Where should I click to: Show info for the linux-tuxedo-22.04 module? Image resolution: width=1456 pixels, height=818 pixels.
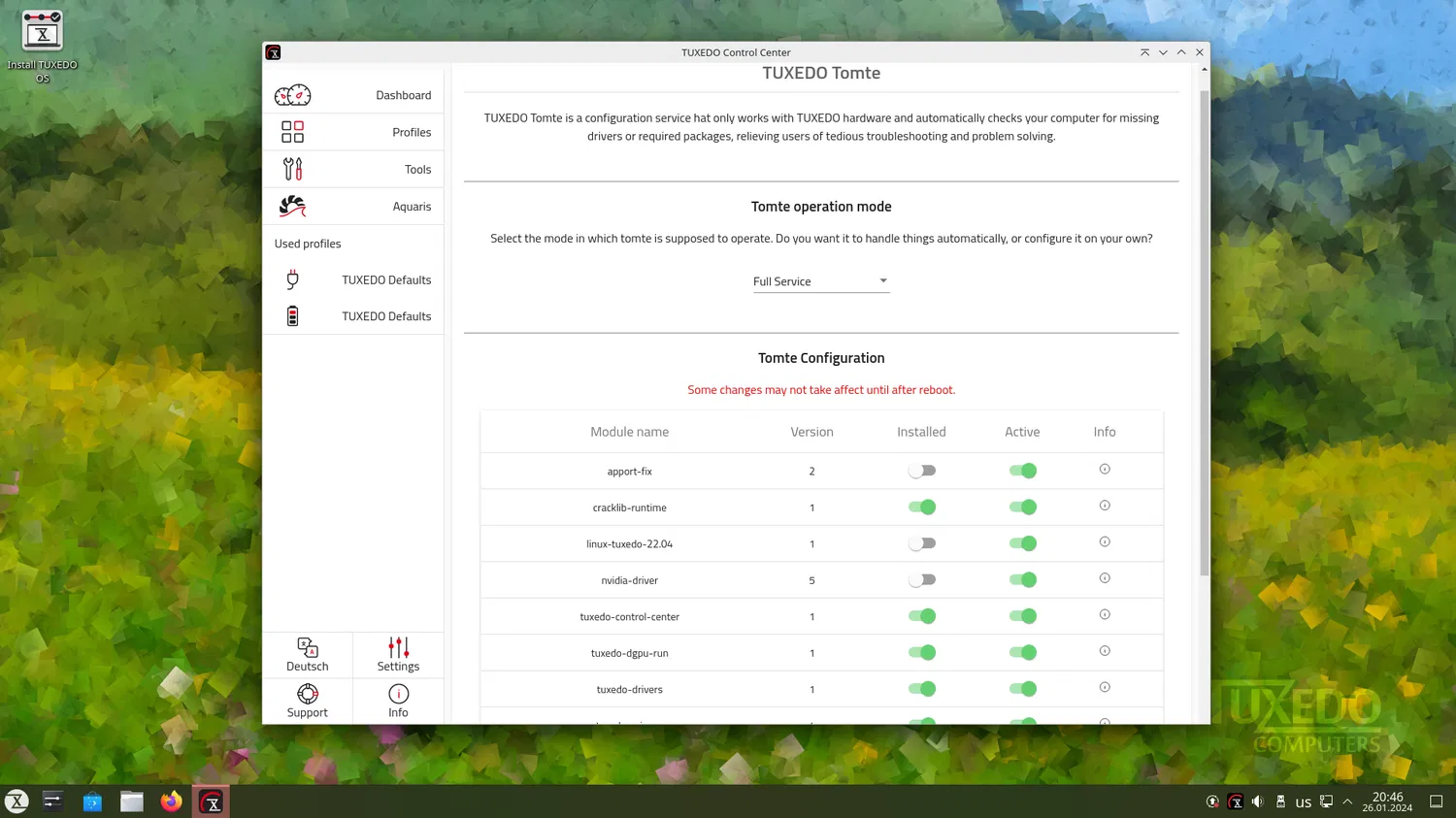pyautogui.click(x=1105, y=542)
